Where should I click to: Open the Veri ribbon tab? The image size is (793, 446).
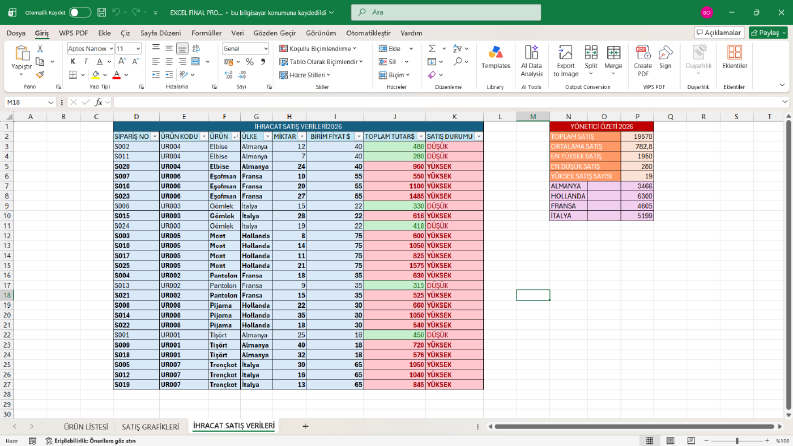(238, 33)
